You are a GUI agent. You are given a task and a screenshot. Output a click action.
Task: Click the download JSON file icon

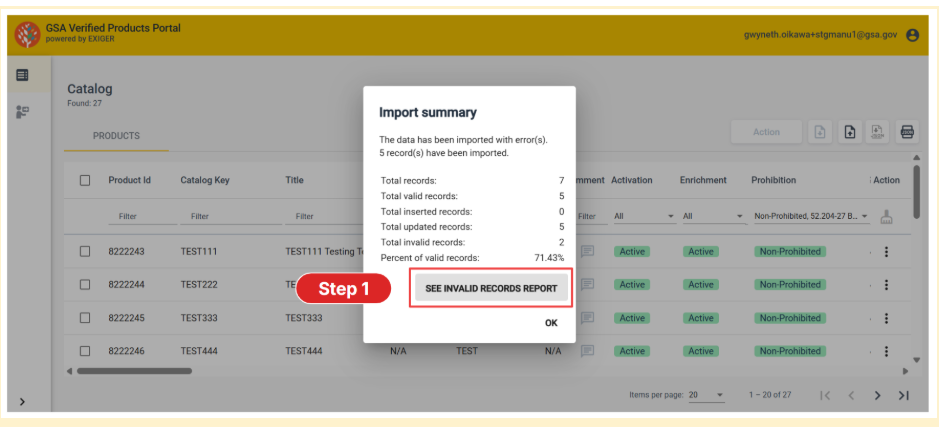tap(878, 132)
